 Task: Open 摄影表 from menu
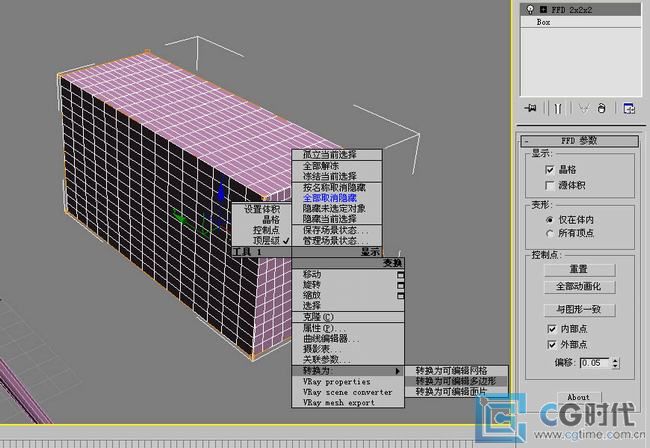pos(348,349)
